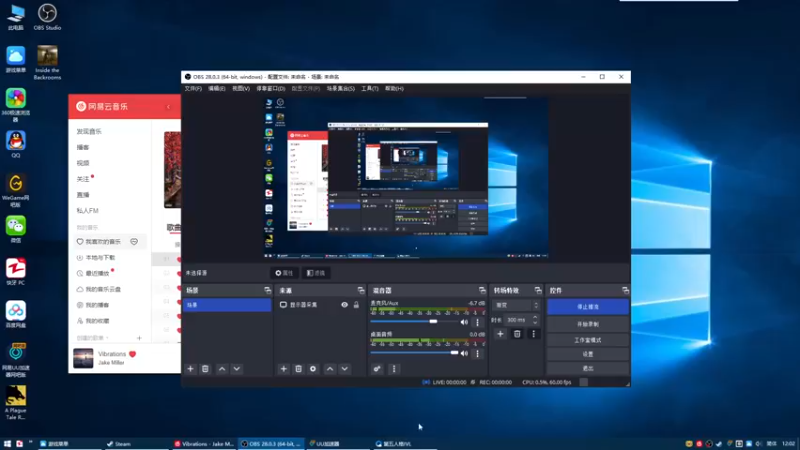Move the scene up in Scenes panel
The height and width of the screenshot is (450, 800).
(x=222, y=369)
